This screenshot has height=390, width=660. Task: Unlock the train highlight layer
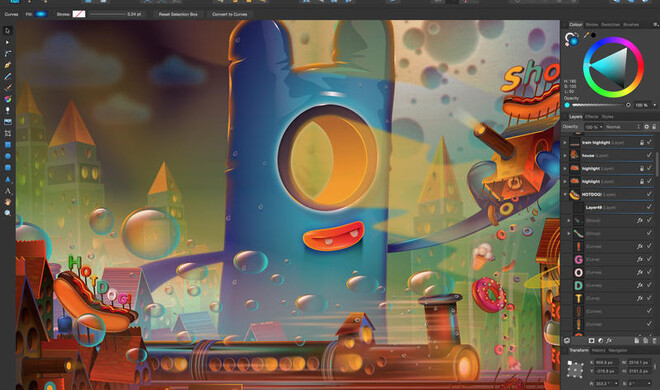642,143
